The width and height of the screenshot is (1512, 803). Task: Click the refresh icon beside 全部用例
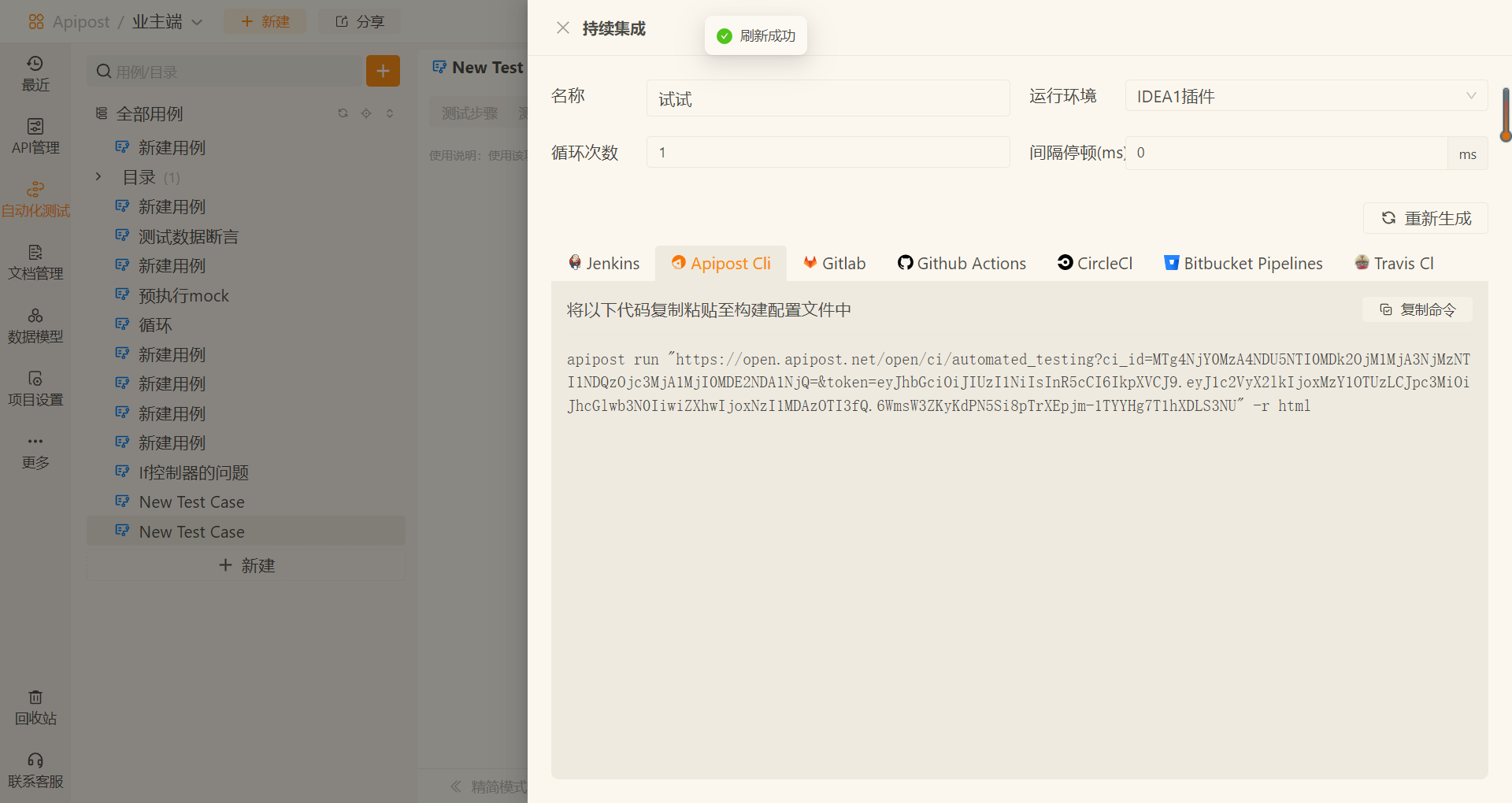[x=343, y=113]
